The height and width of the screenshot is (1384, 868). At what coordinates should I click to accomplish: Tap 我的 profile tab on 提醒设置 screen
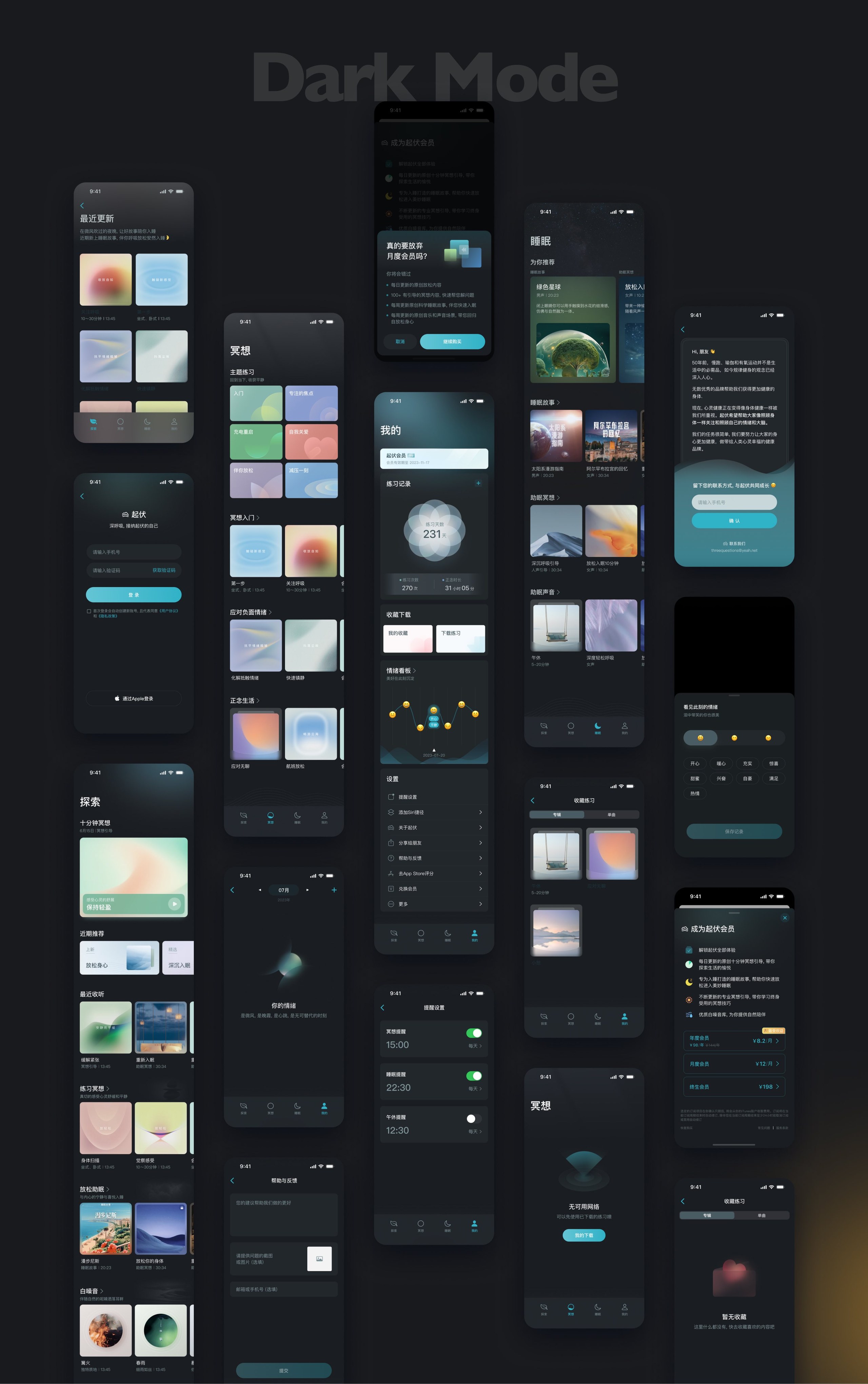coord(474,1226)
